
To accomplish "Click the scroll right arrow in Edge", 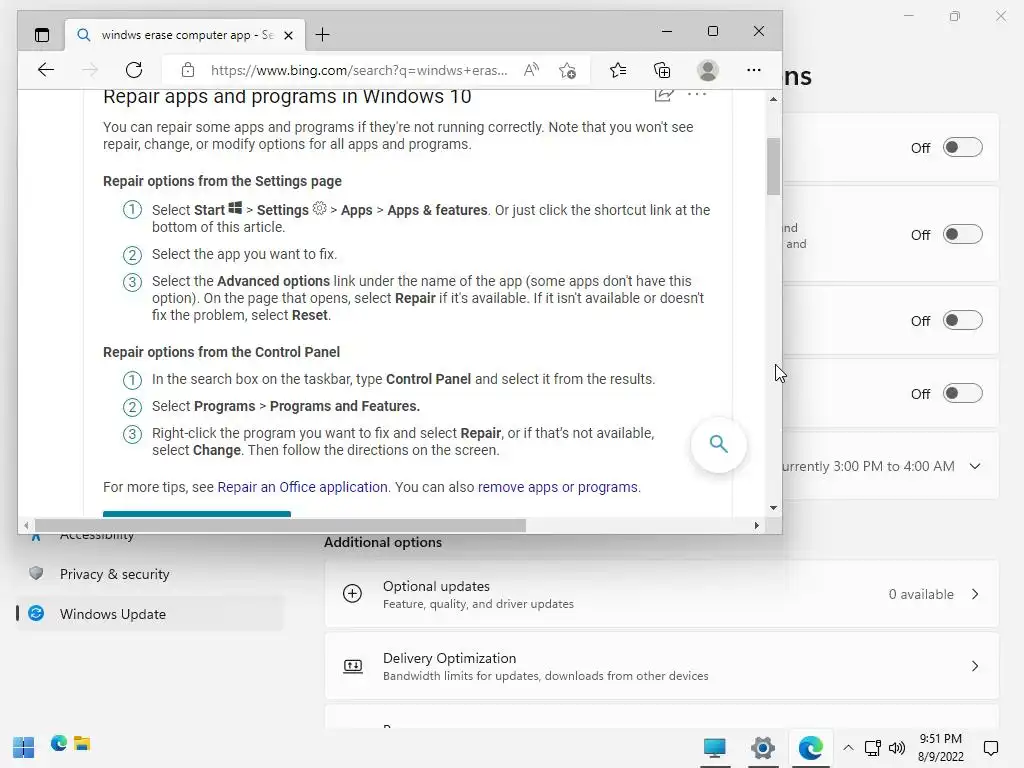I will coord(757,525).
